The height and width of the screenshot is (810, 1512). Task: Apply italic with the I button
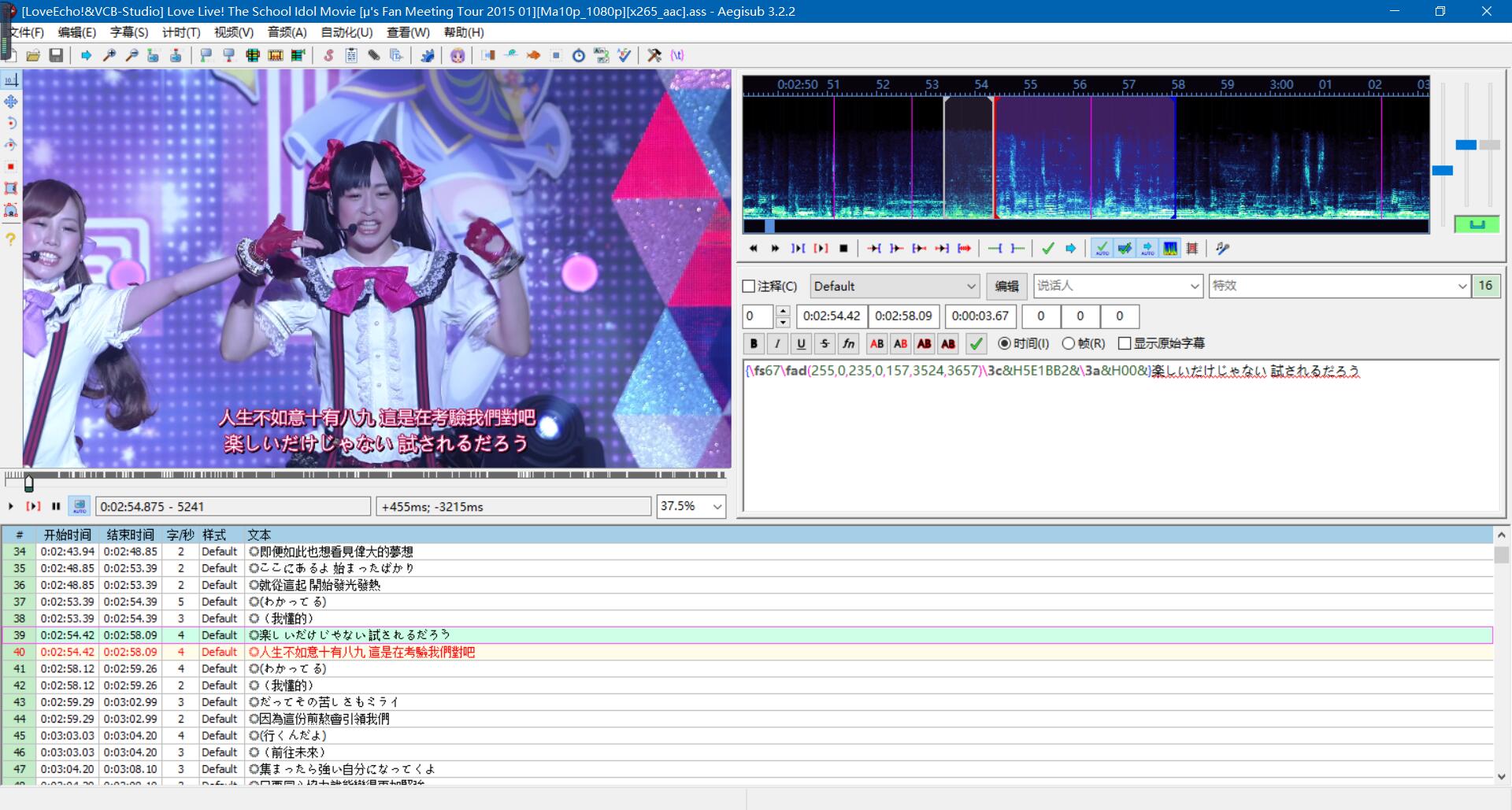pos(777,343)
